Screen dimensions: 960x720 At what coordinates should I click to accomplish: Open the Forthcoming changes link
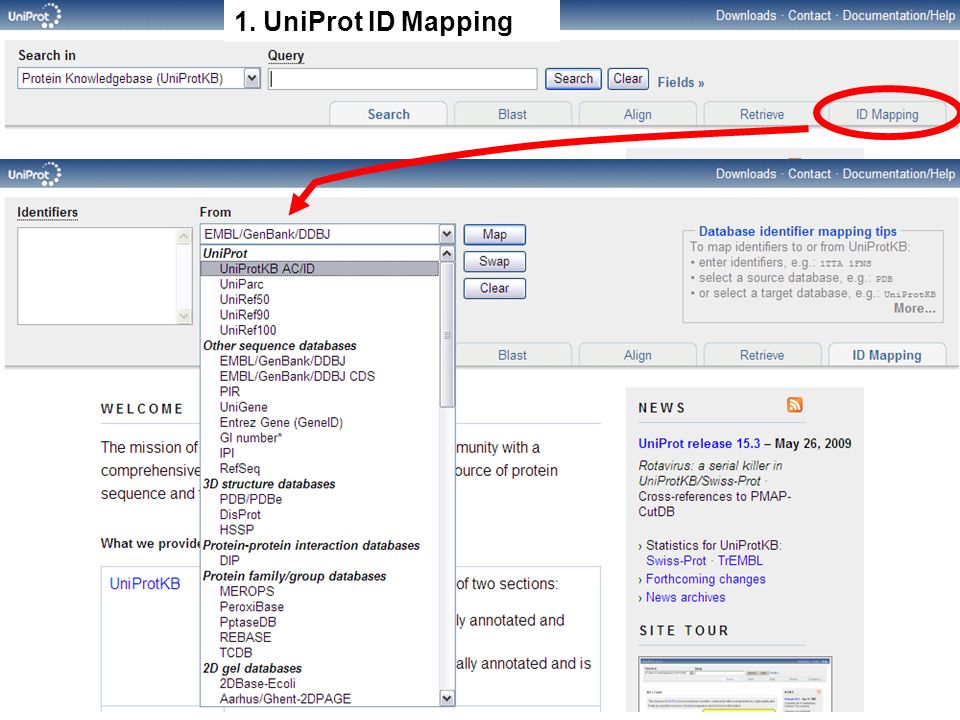705,579
